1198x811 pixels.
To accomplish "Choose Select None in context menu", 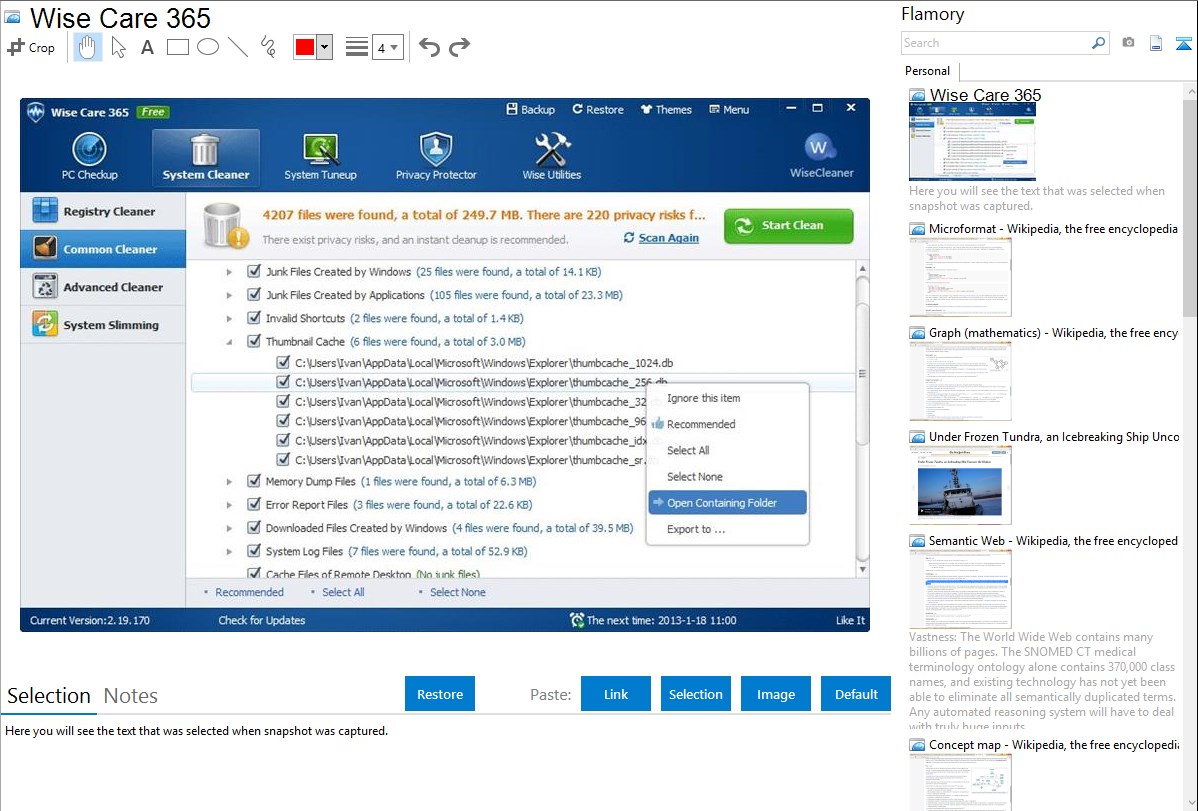I will tap(727, 476).
